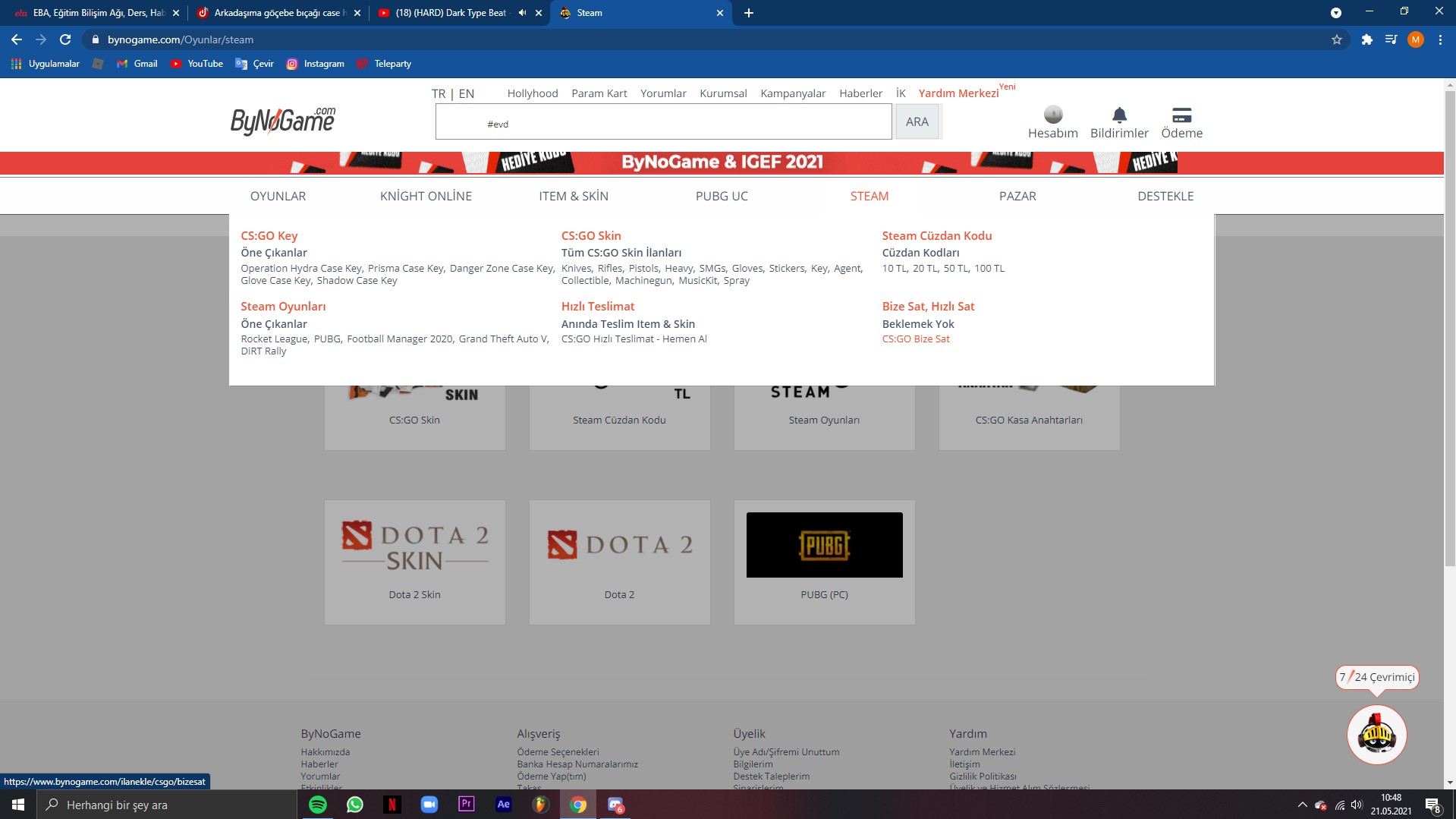The width and height of the screenshot is (1456, 819).
Task: Open the Chrome profile avatar
Action: coord(1415,39)
